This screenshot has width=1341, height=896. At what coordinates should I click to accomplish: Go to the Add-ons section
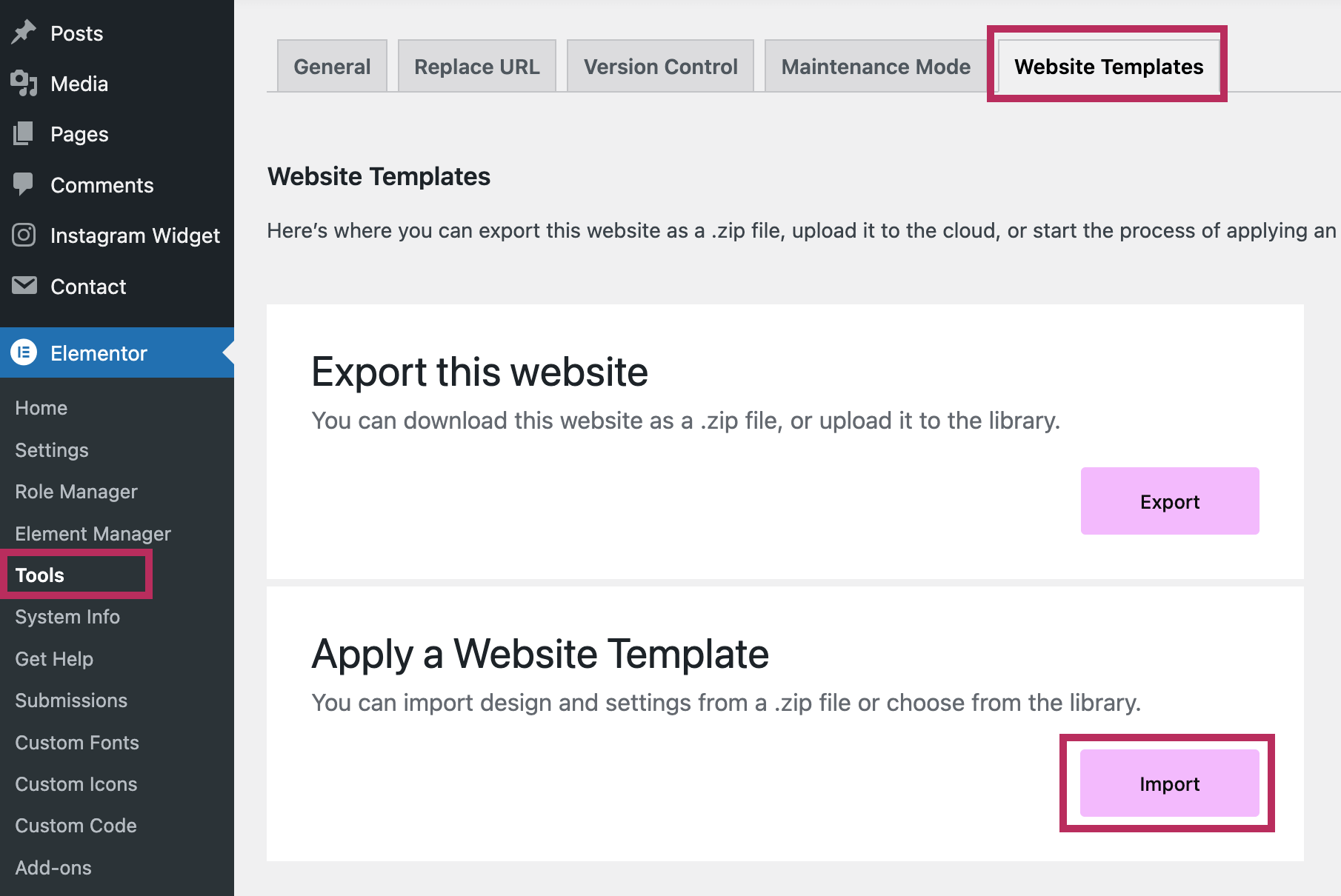point(53,867)
